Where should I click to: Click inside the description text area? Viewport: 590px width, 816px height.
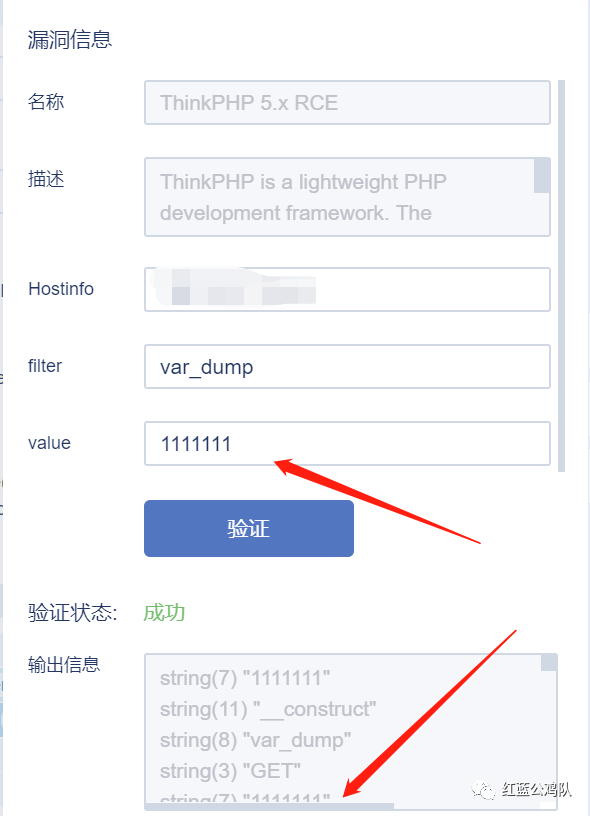[x=339, y=197]
